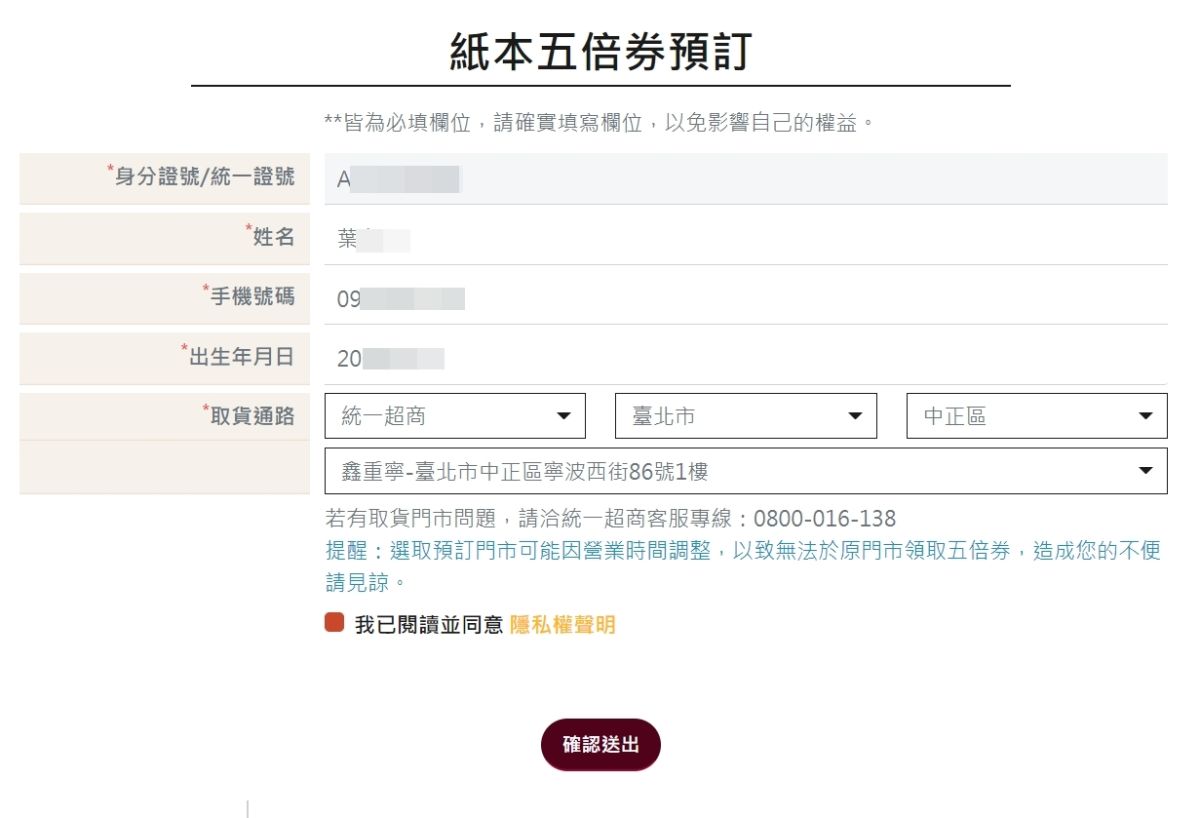This screenshot has width=1200, height=818.
Task: Focus the 手機號碼 input field
Action: pos(745,299)
